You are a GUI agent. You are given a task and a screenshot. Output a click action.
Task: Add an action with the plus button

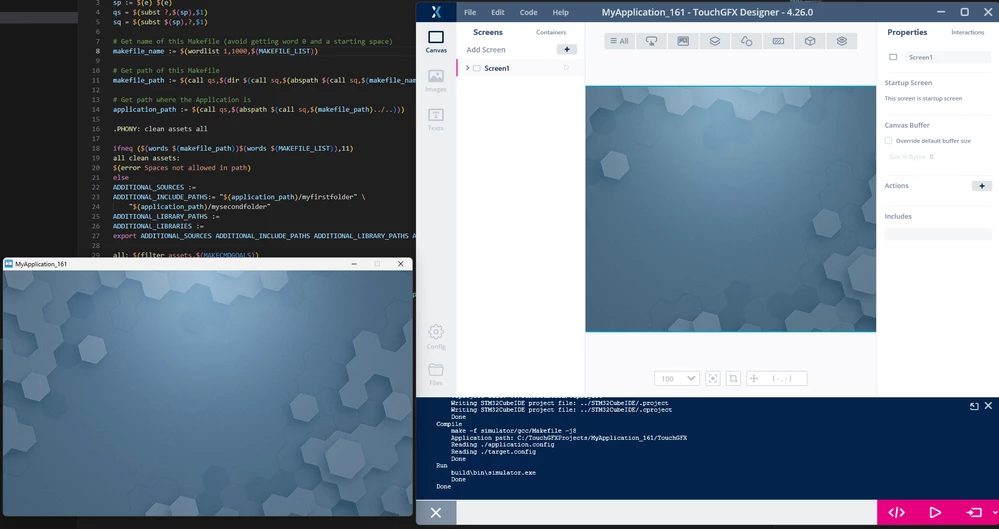point(981,186)
